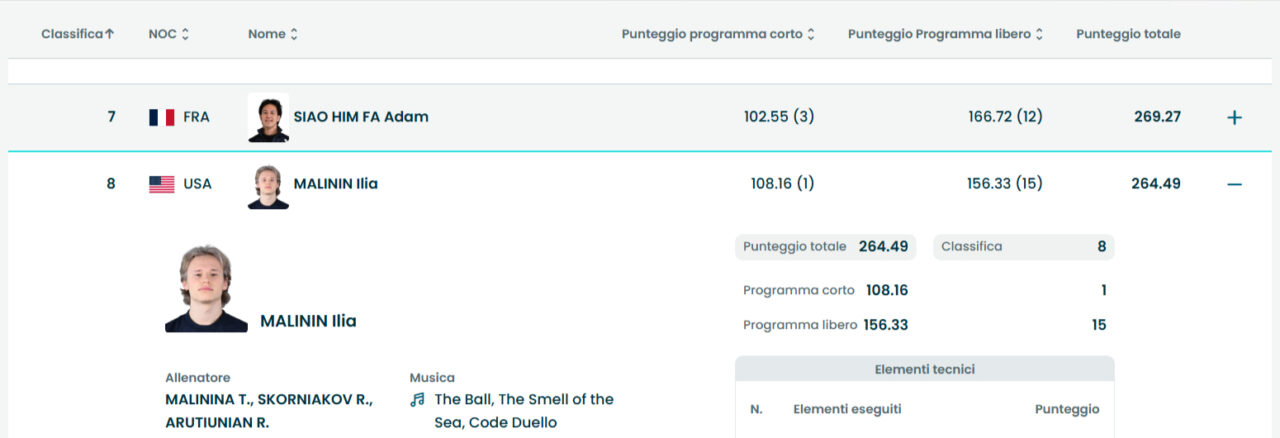The width and height of the screenshot is (1280, 438).
Task: Click Ilia Malinin's small row photo
Action: click(268, 186)
